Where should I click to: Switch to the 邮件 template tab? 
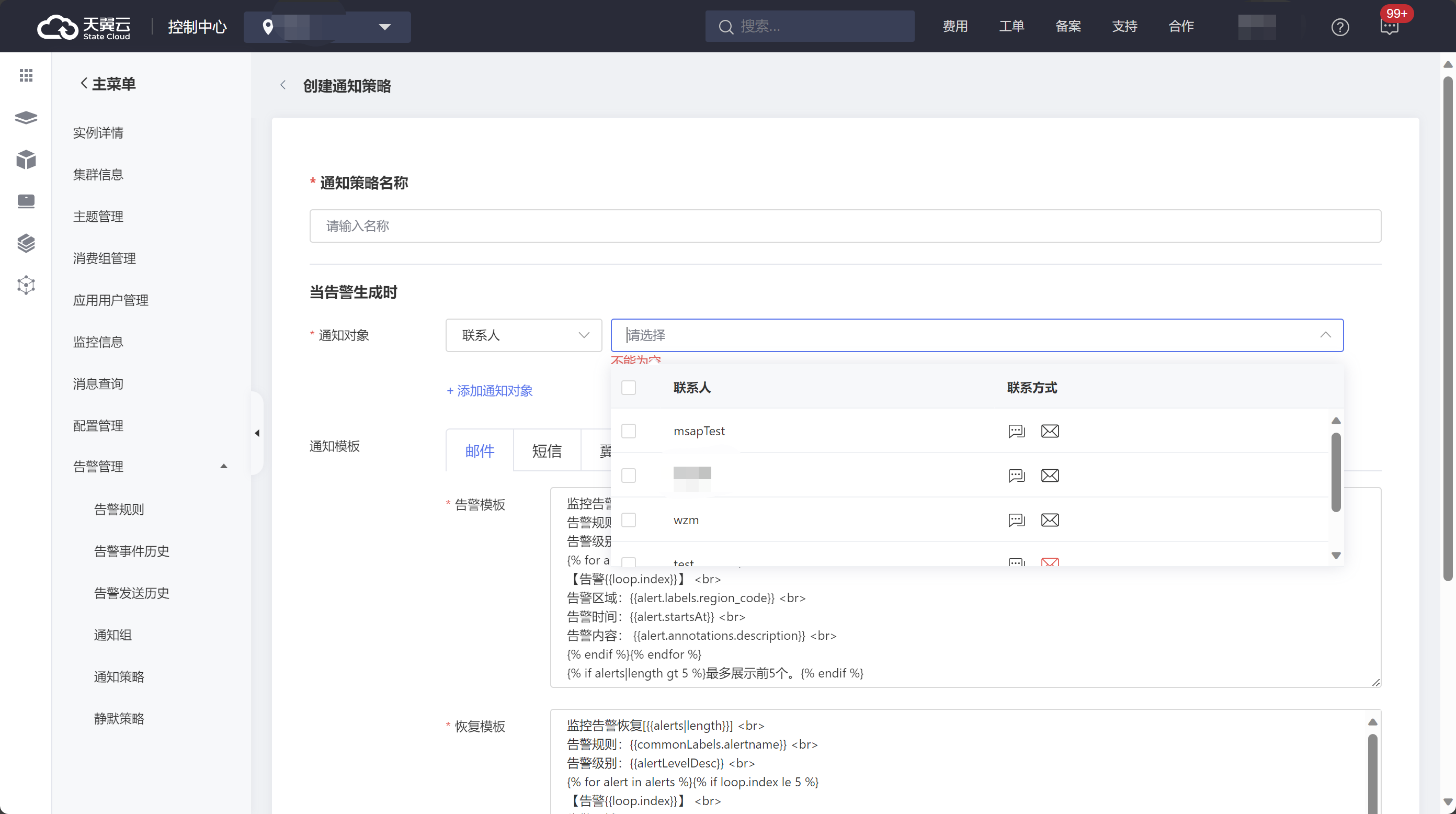pos(479,450)
